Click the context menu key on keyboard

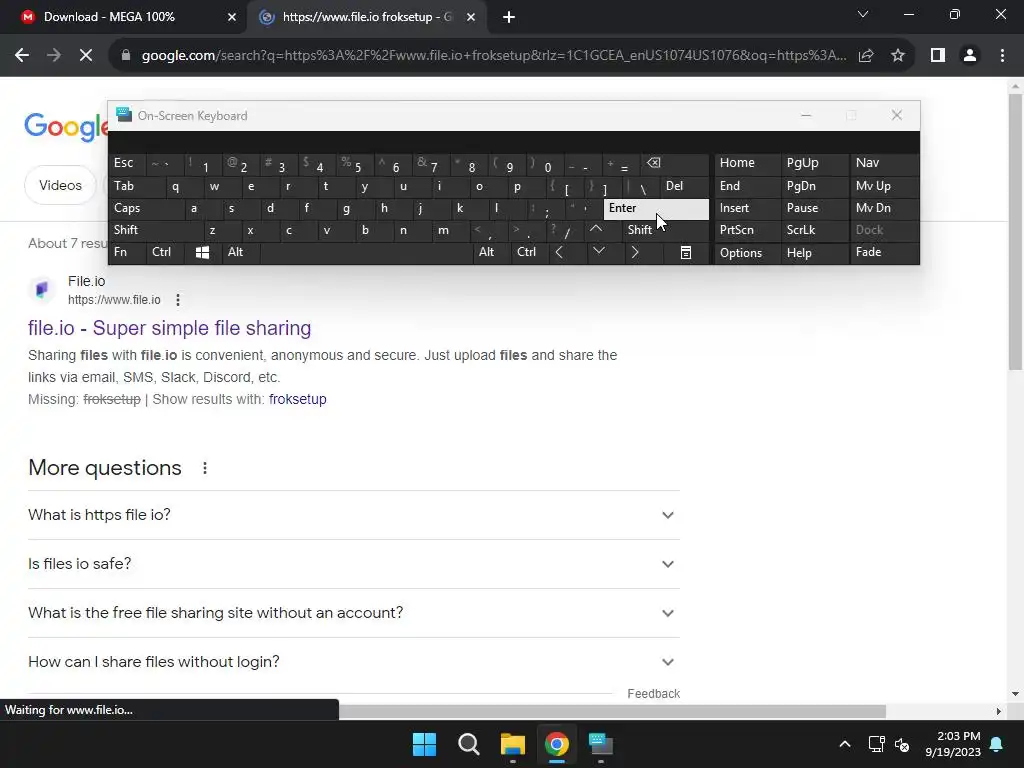pos(686,252)
